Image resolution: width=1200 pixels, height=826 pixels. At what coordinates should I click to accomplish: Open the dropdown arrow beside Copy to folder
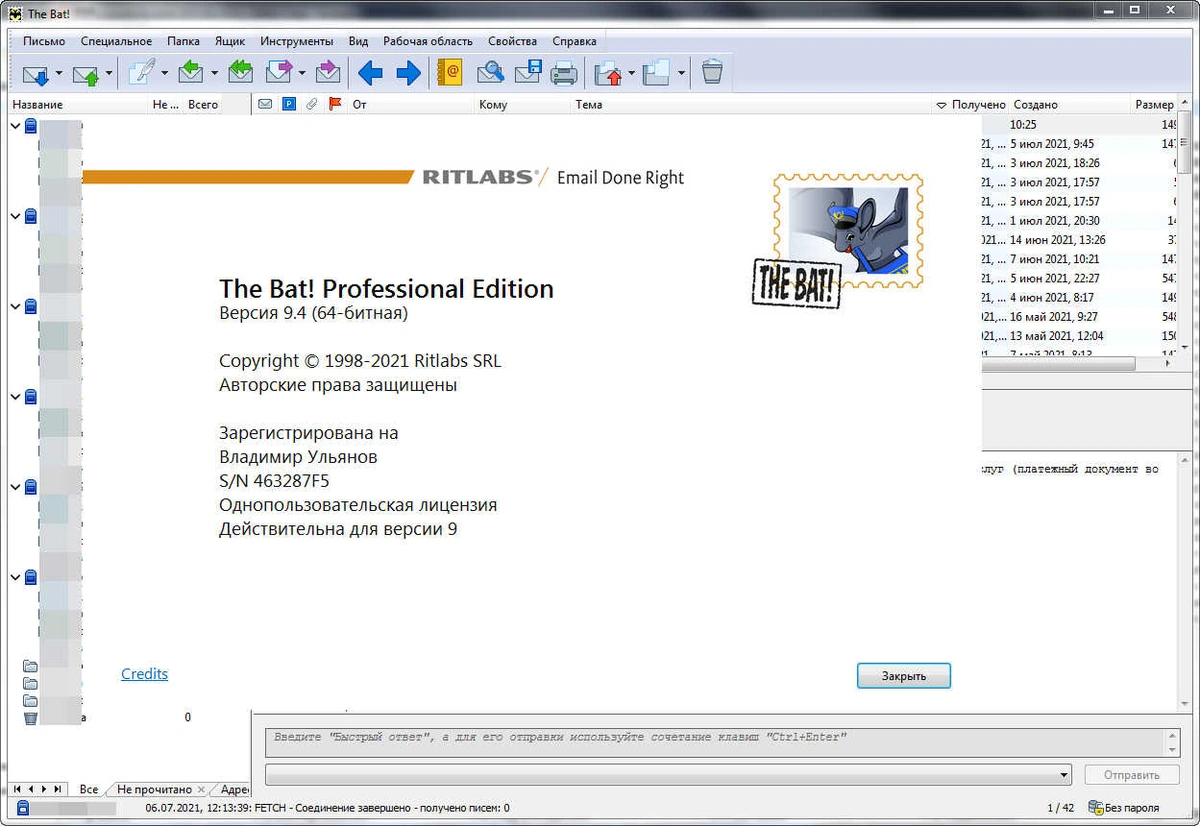pyautogui.click(x=681, y=73)
